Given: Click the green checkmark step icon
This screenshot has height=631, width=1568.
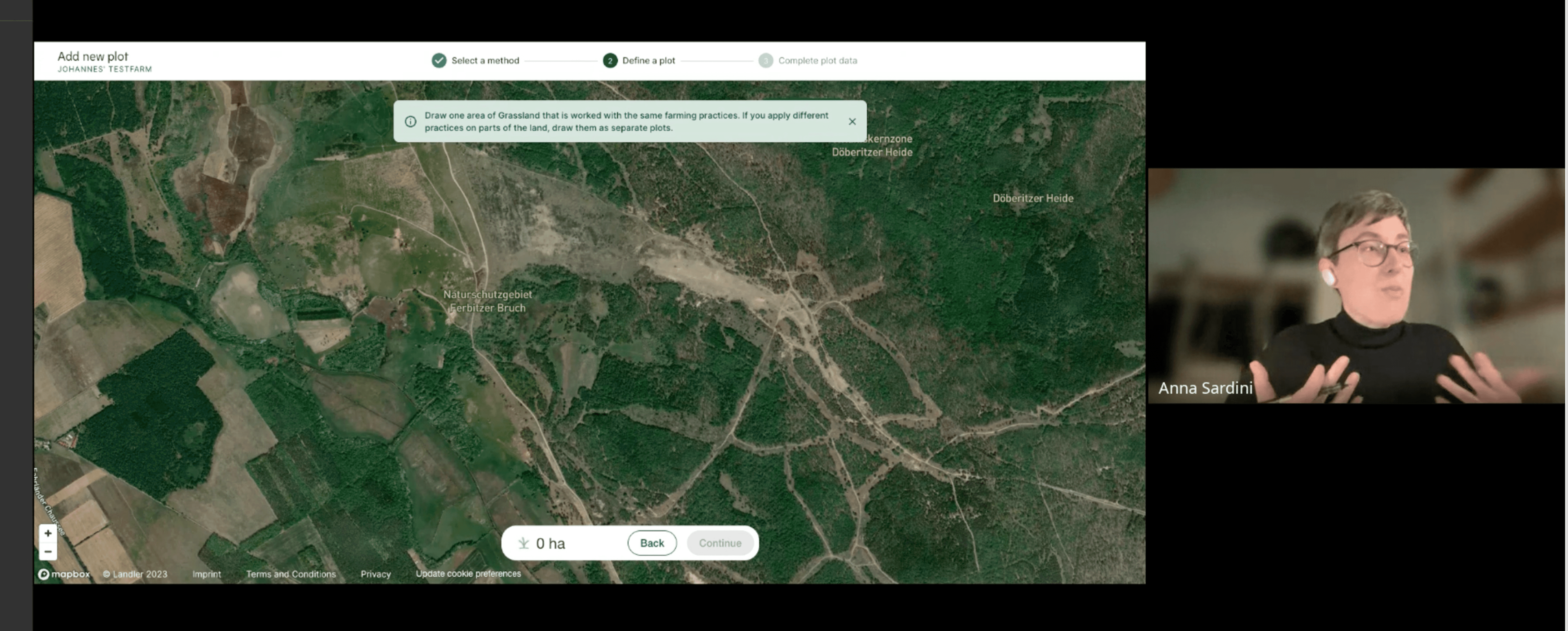Looking at the screenshot, I should [439, 60].
